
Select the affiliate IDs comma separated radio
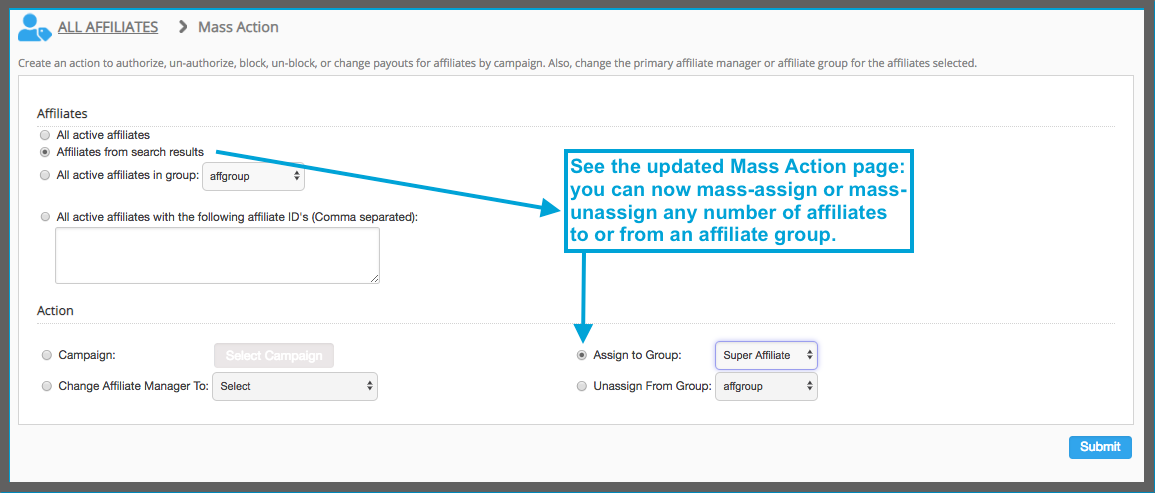(x=46, y=217)
